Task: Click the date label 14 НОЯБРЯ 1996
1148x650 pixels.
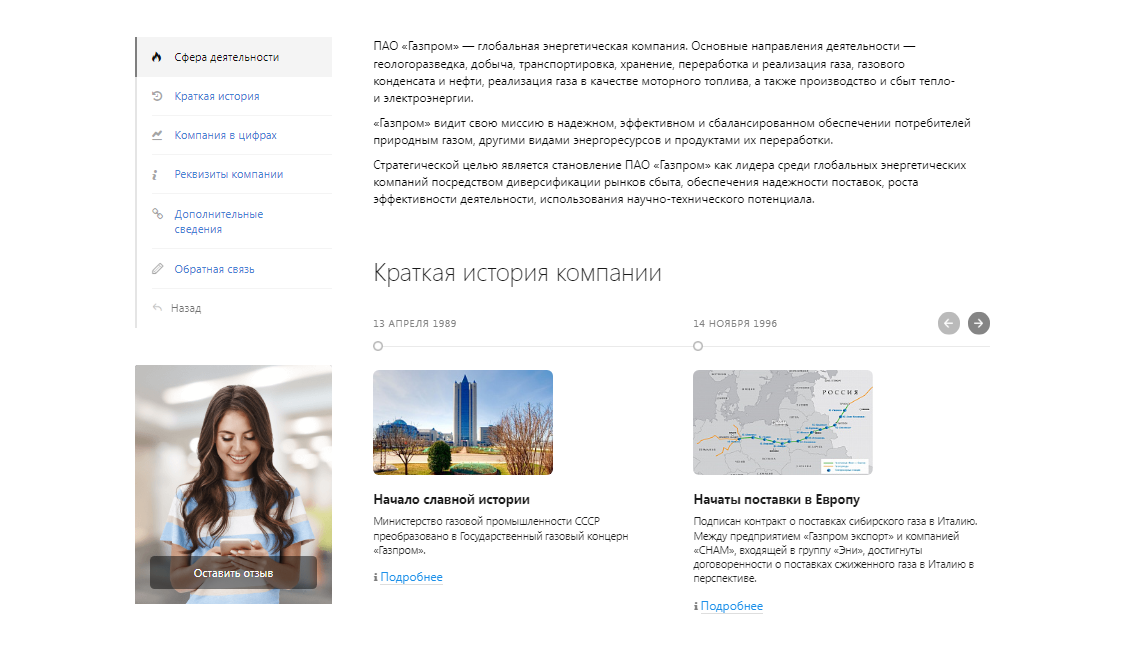Action: point(735,324)
